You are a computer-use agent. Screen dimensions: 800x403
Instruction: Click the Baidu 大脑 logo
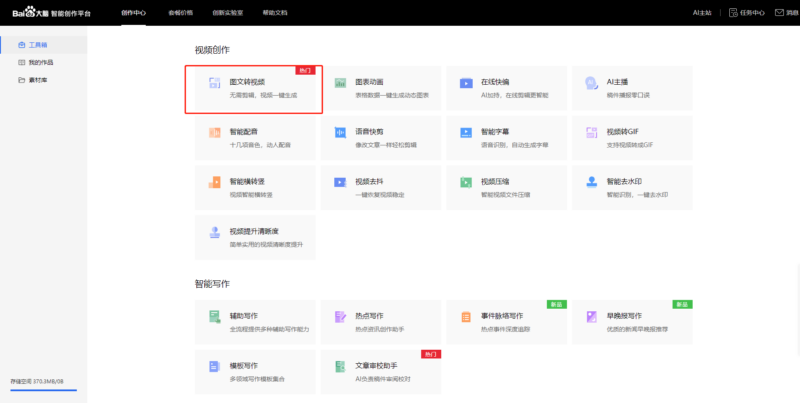tap(52, 13)
